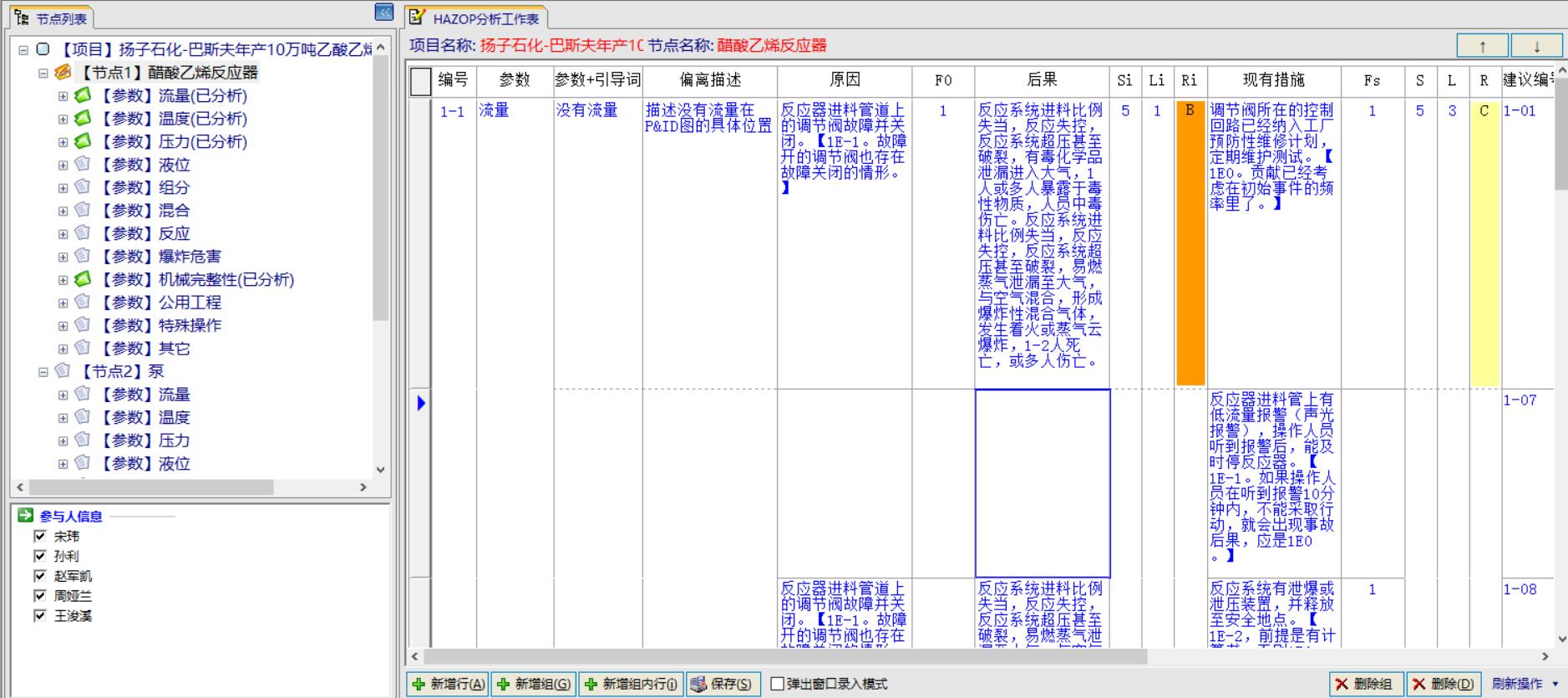Expand 参数 机械完整性(已分析)
Screen dimensions: 1568x698
click(x=63, y=280)
